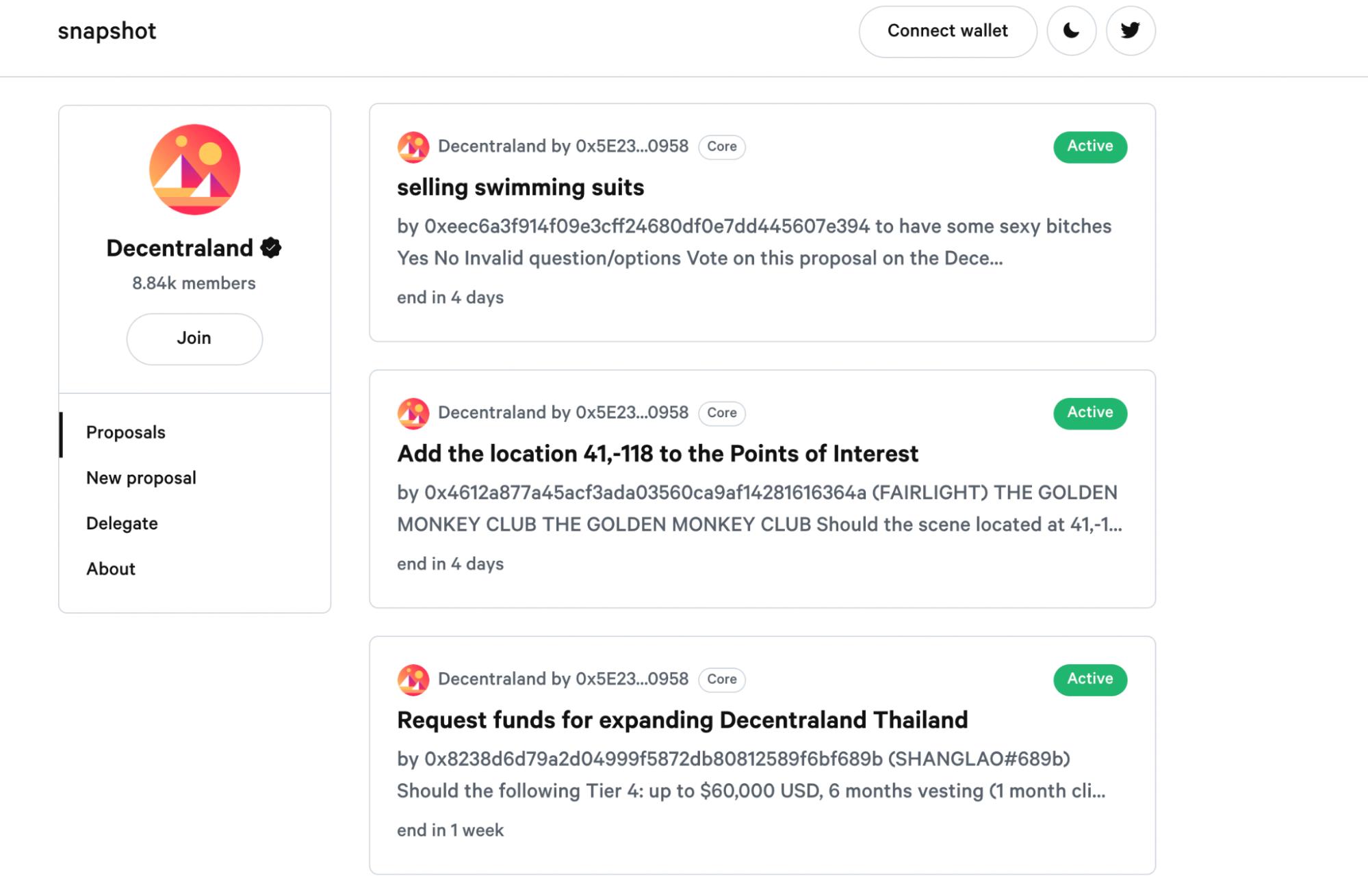Click Core badge on the Thailand proposal
Image resolution: width=1368 pixels, height=896 pixels.
point(721,679)
